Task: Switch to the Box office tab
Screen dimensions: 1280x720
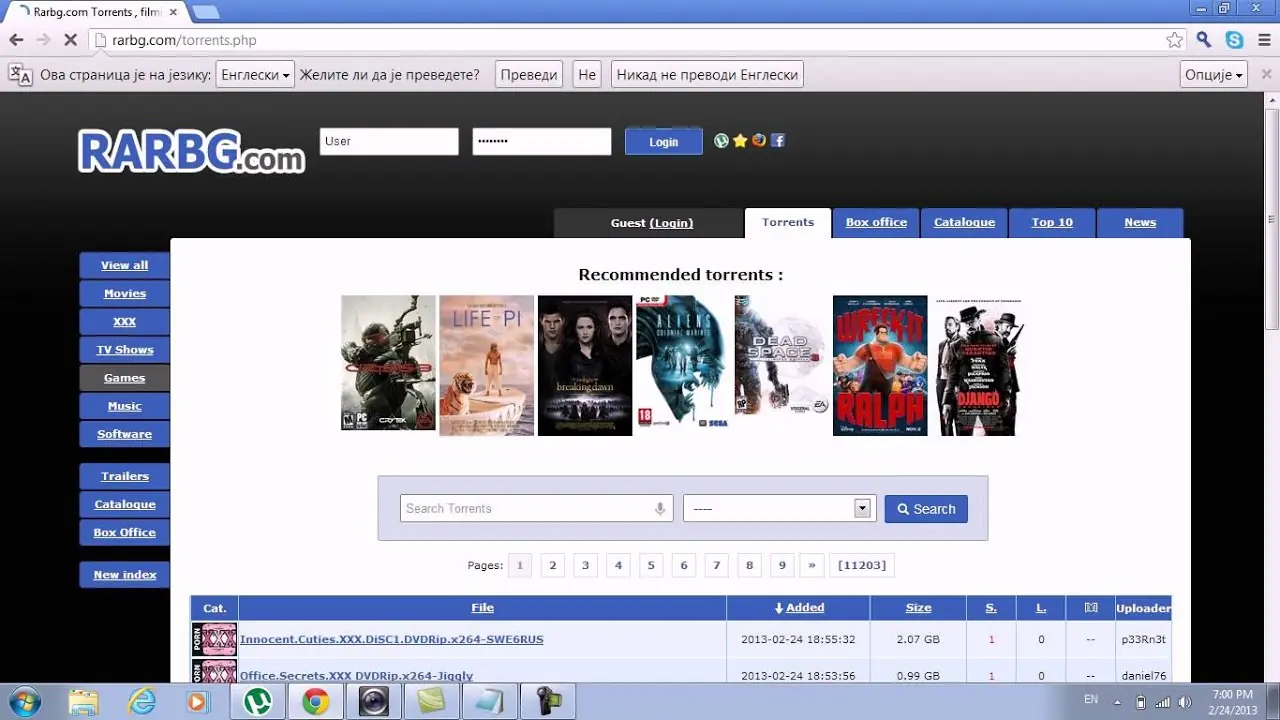Action: (876, 223)
